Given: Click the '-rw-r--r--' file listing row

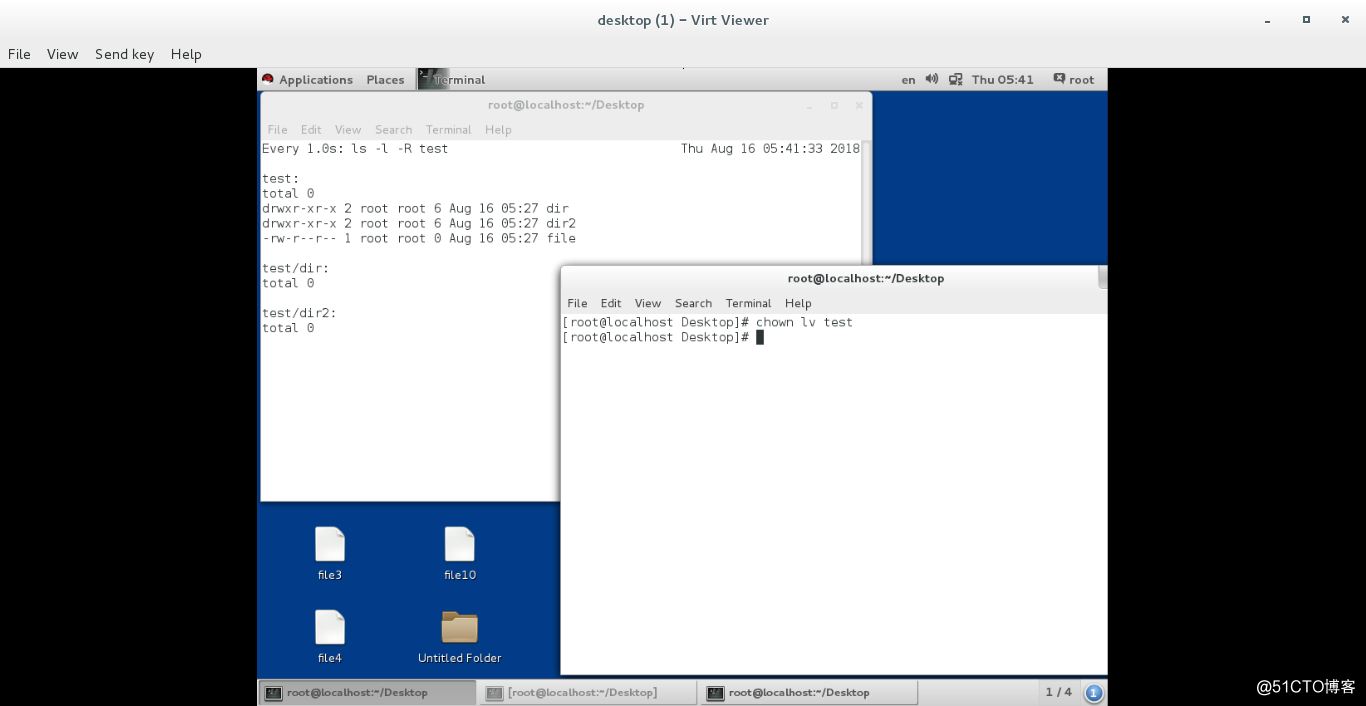Looking at the screenshot, I should coord(419,239).
